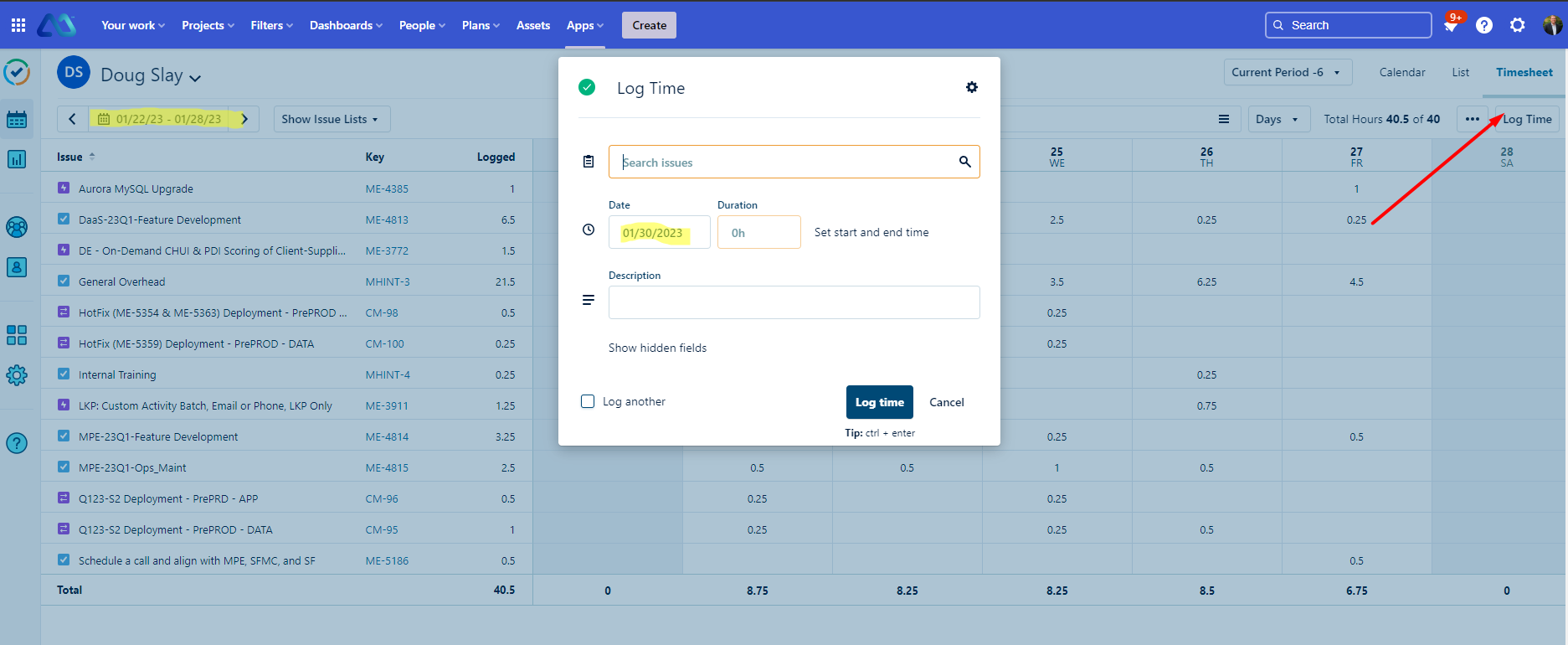Expand the Show Issue Lists dropdown
This screenshot has width=1568, height=645.
(331, 119)
